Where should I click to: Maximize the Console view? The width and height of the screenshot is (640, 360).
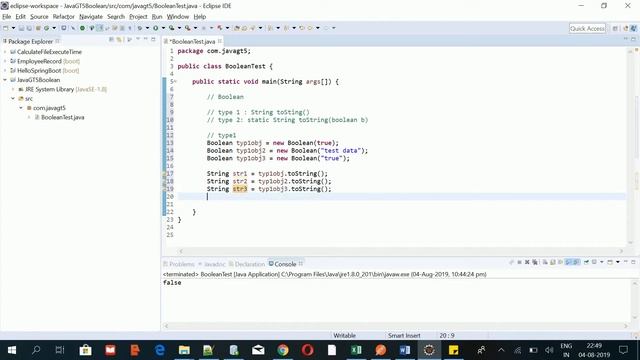coord(633,262)
